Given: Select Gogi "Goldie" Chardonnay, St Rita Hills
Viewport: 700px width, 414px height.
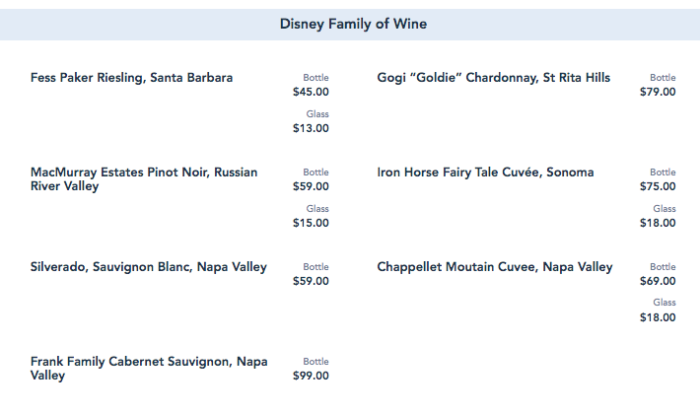Looking at the screenshot, I should (x=493, y=78).
